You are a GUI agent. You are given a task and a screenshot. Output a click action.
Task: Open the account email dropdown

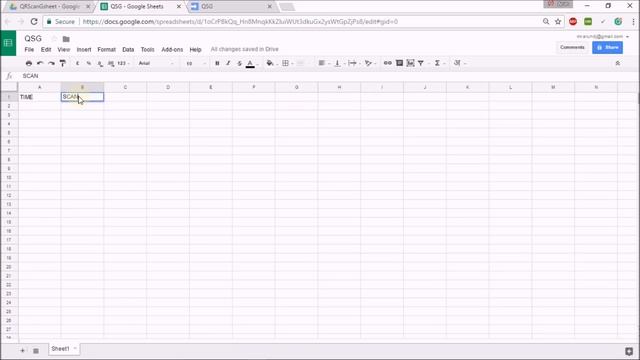[602, 36]
